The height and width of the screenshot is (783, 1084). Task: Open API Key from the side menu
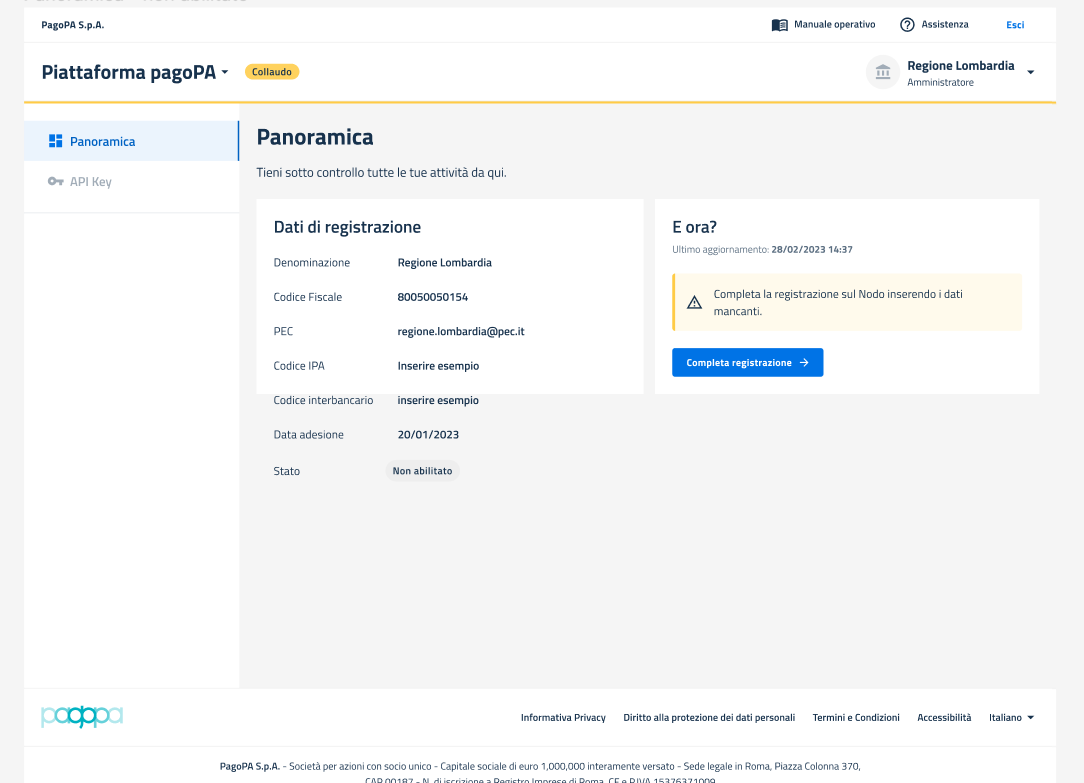coord(90,182)
